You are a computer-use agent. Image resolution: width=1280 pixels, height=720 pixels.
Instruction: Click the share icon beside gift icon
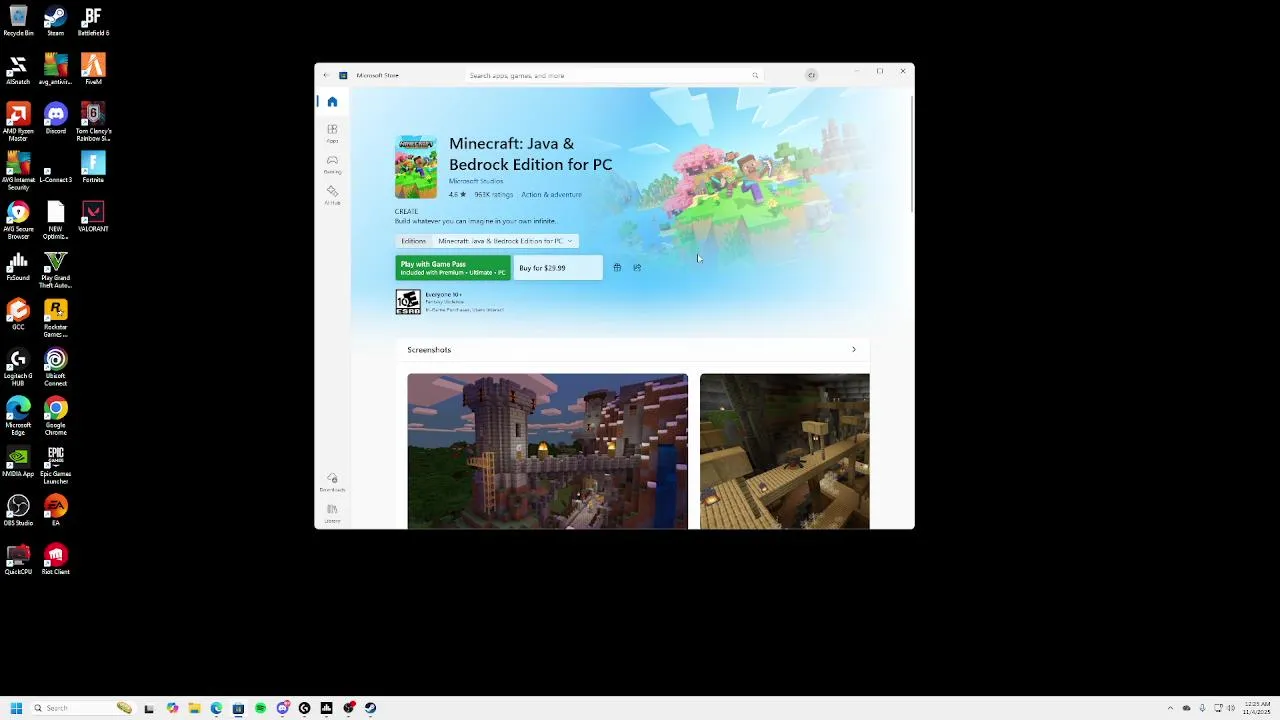tap(637, 268)
